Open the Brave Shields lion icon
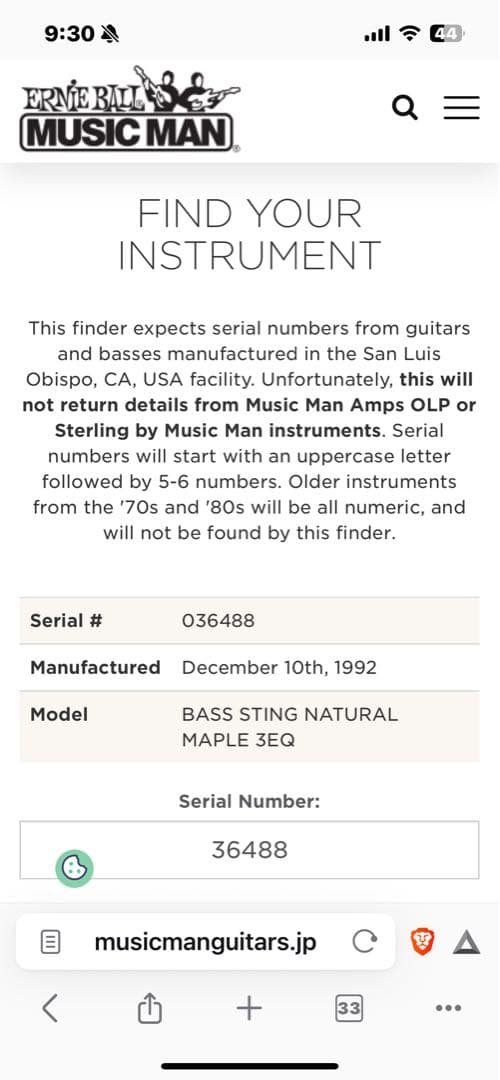Viewport: 500px width, 1080px height. tap(423, 942)
